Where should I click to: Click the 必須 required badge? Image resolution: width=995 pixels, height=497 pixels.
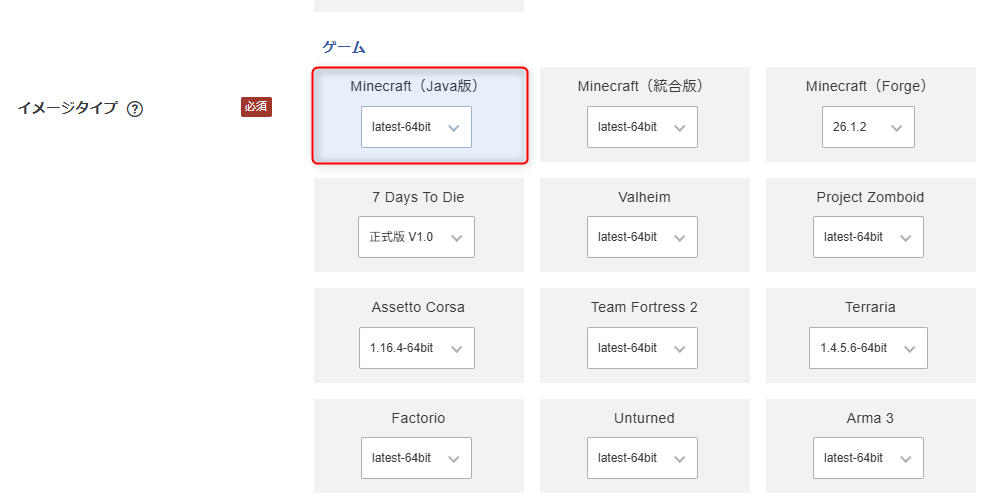click(x=256, y=107)
